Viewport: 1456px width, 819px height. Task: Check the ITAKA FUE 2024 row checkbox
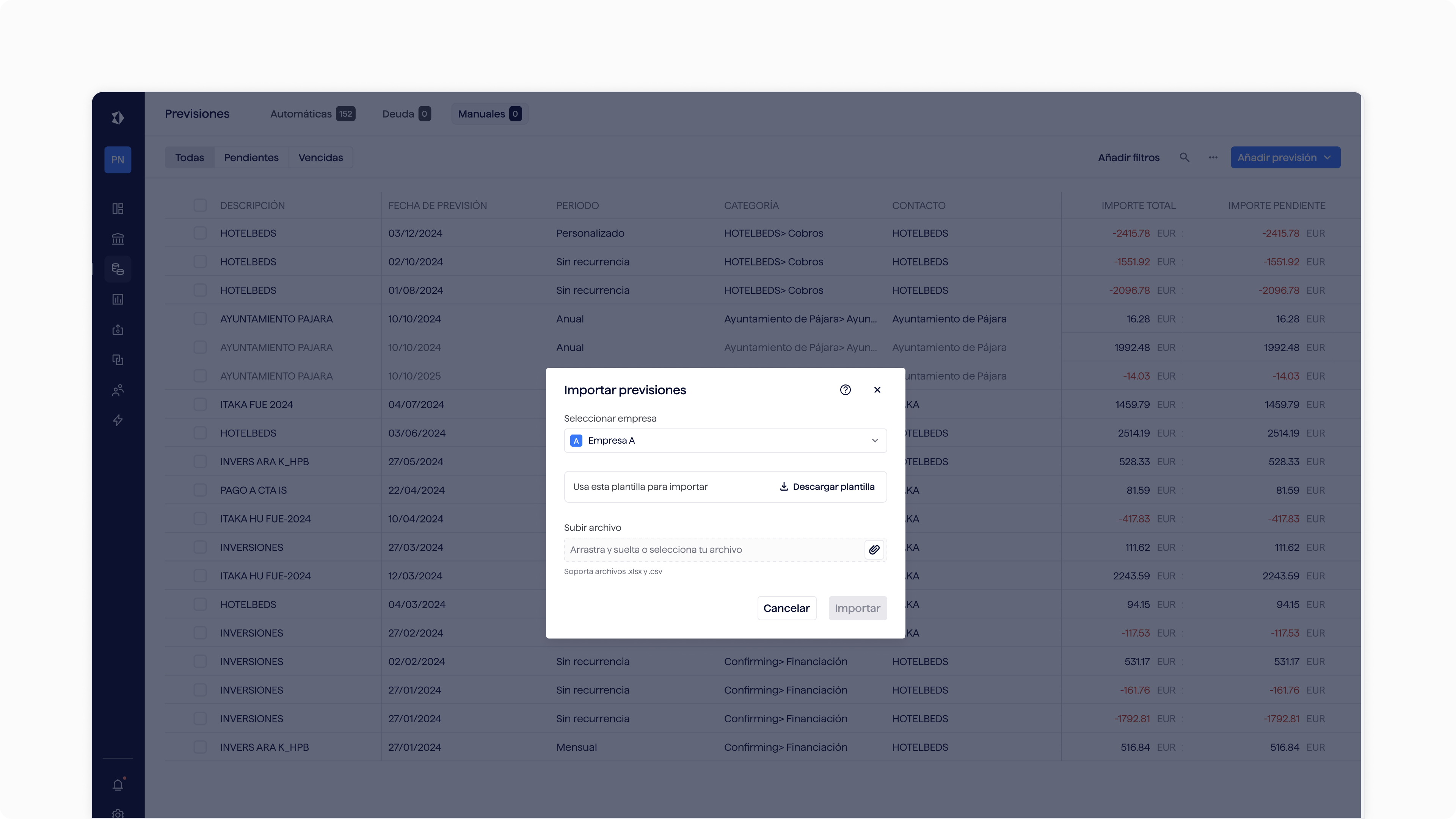point(200,404)
